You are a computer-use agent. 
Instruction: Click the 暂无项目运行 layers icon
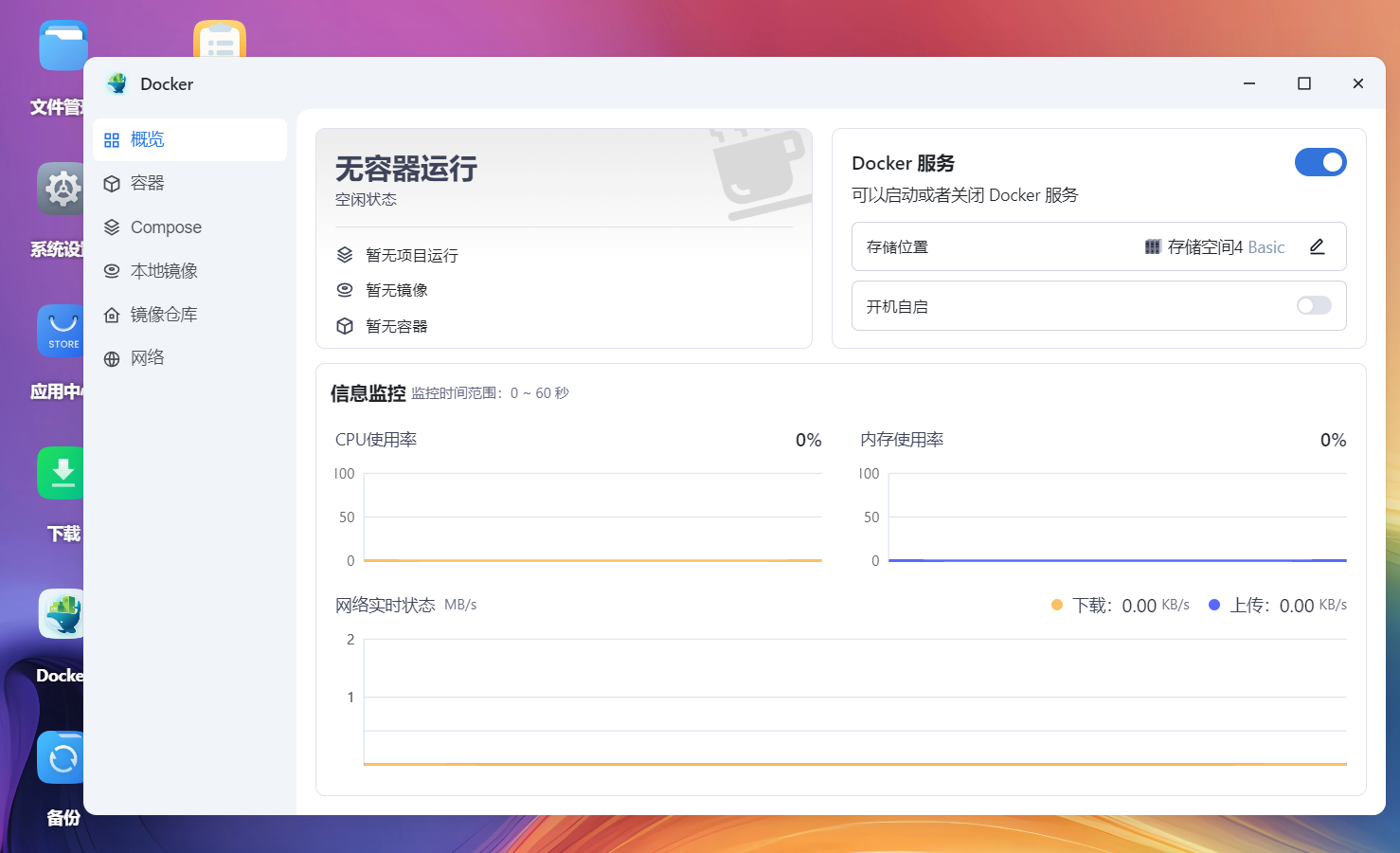point(345,255)
